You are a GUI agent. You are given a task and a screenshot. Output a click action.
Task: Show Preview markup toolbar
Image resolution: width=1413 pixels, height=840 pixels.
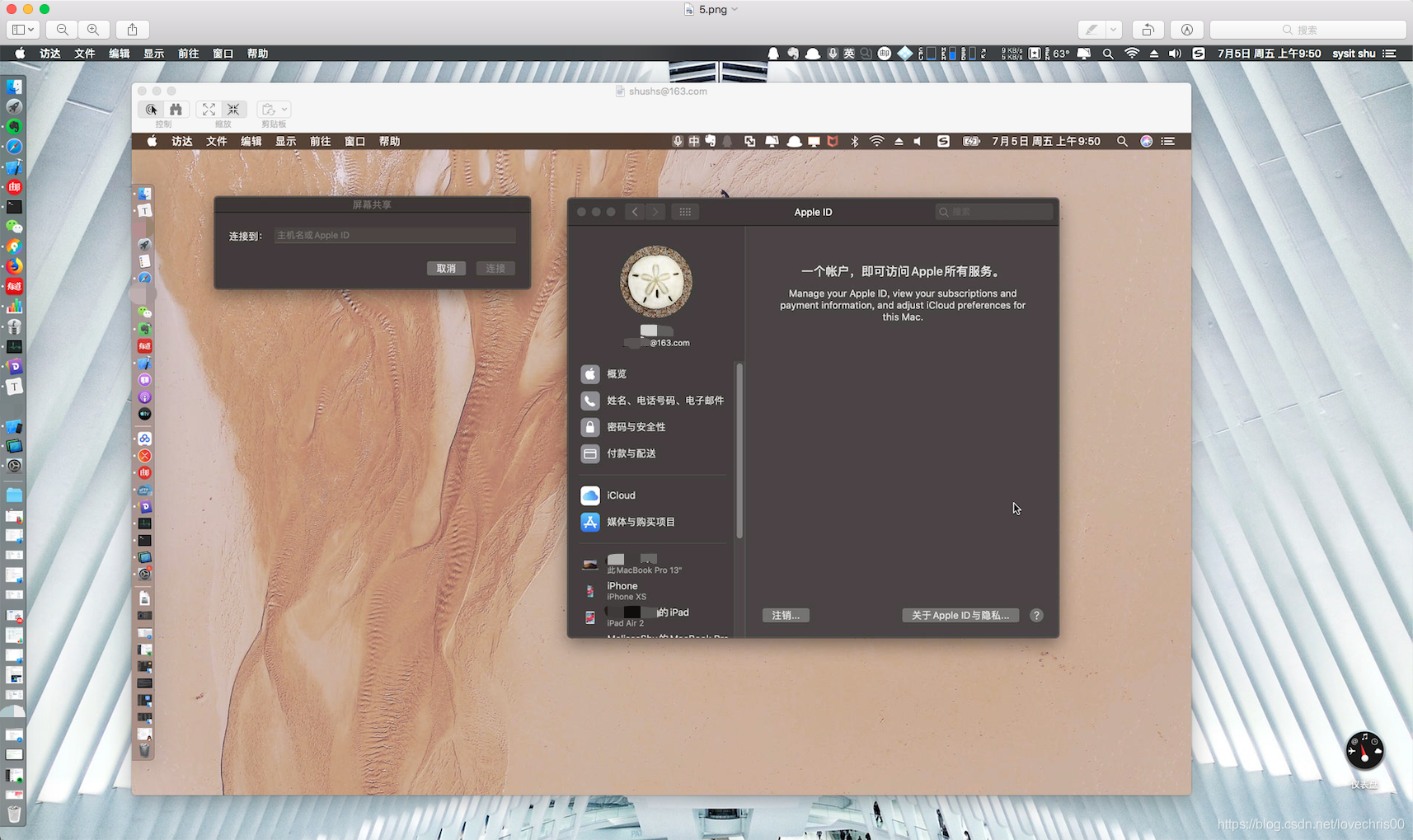pos(1186,30)
